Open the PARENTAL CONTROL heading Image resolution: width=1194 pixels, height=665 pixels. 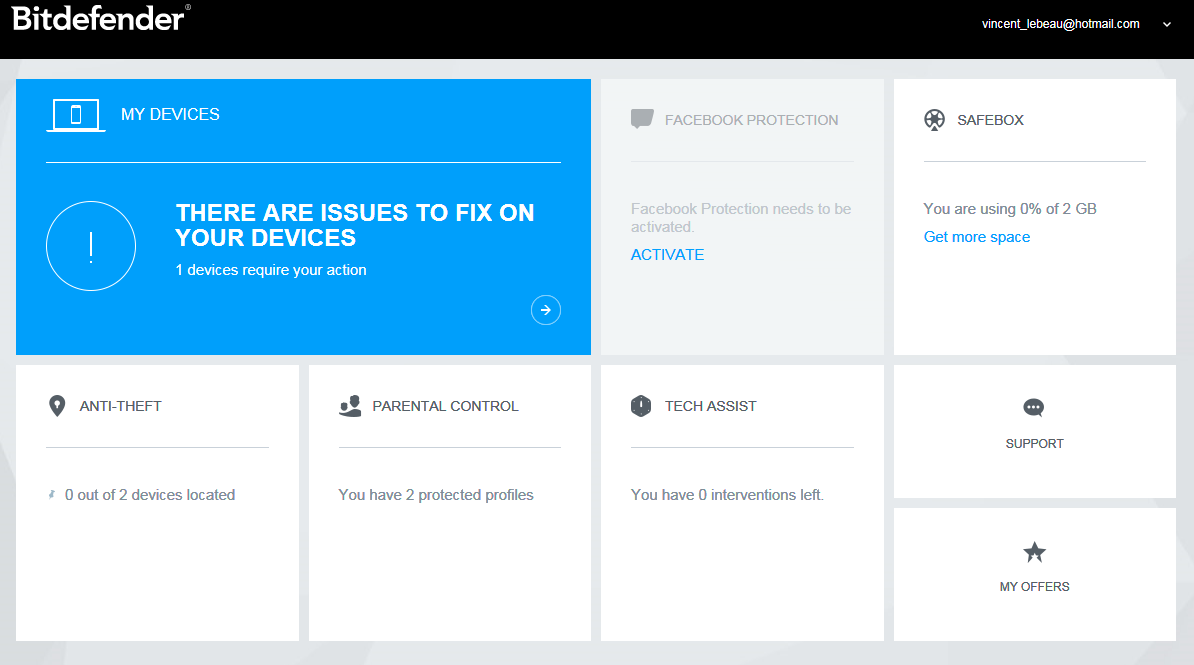445,406
